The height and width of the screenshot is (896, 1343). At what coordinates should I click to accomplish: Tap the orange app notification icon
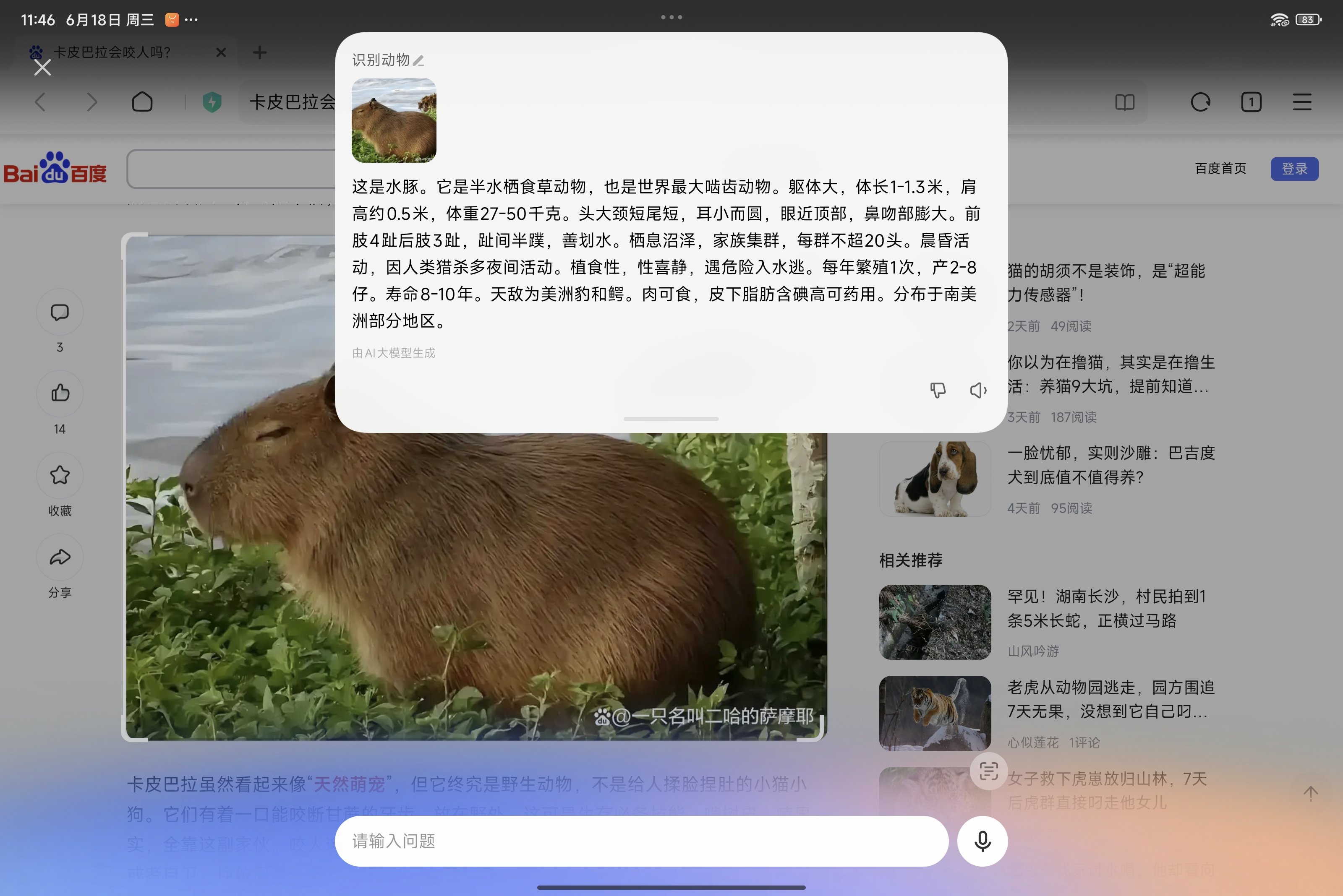coord(172,19)
